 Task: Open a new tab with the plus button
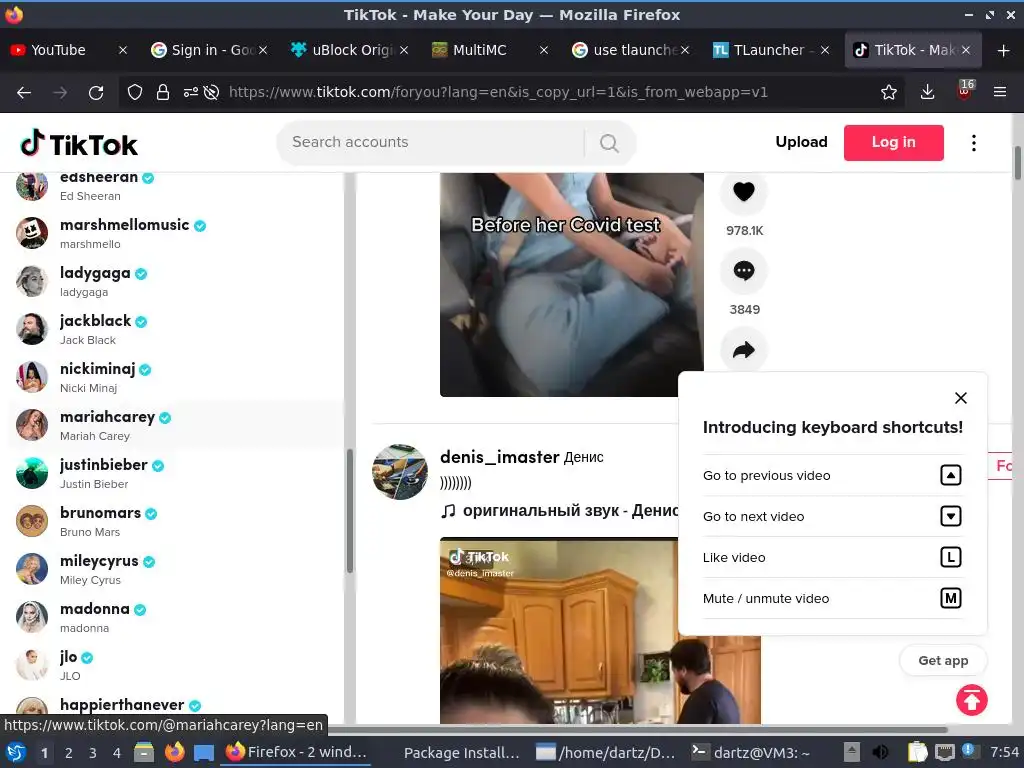pyautogui.click(x=1003, y=50)
